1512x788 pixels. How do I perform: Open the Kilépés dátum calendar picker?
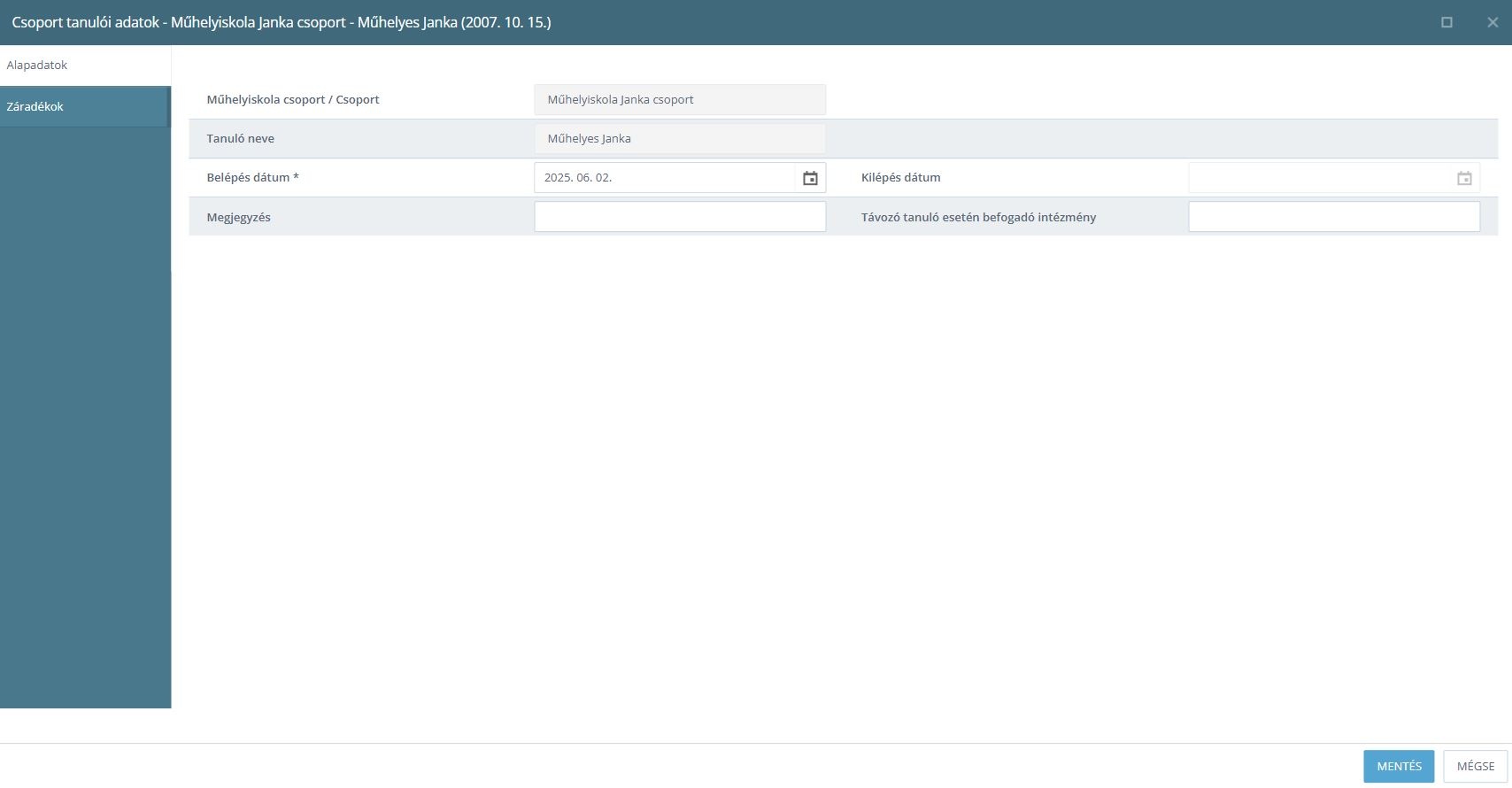coord(1464,178)
